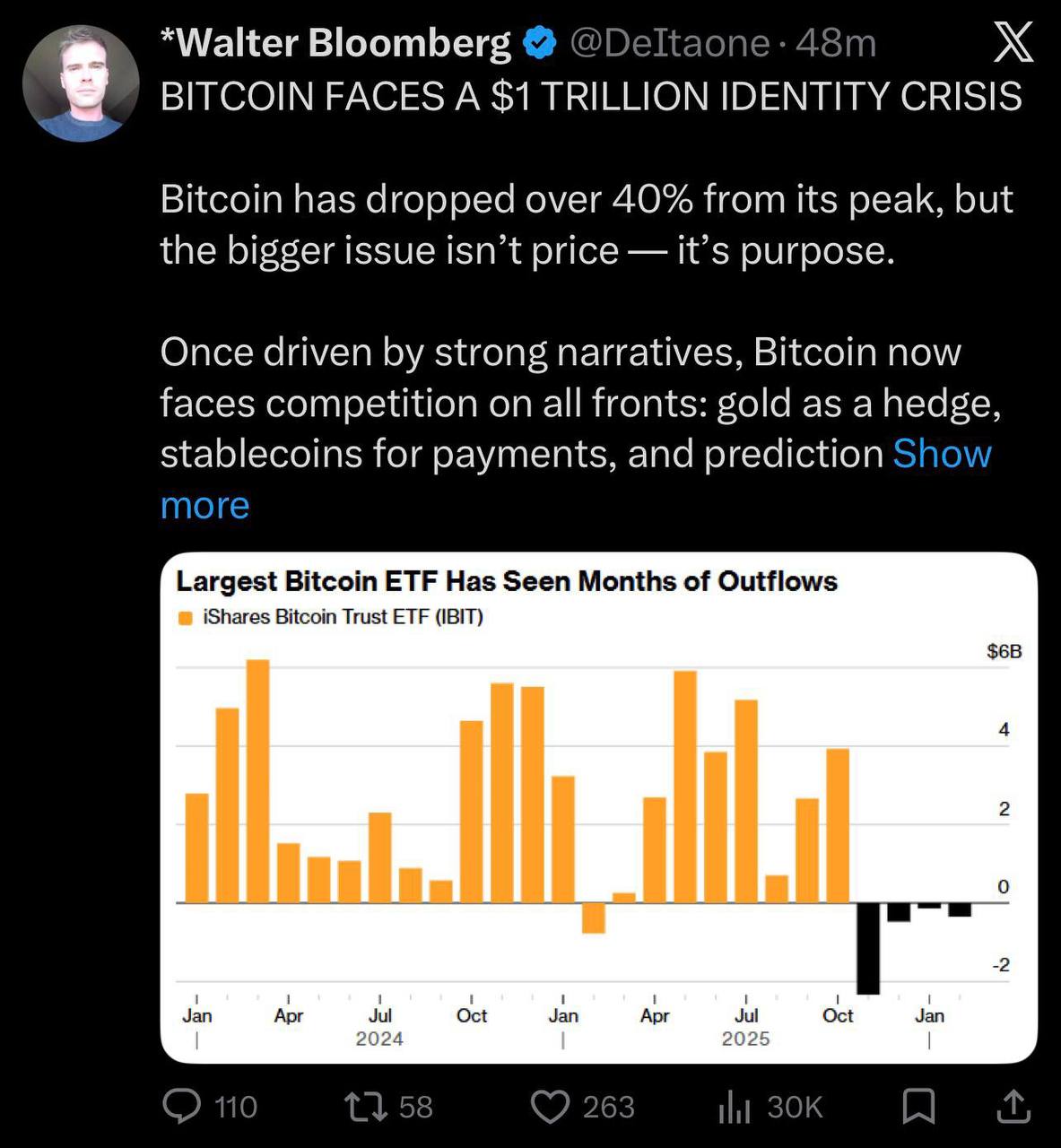The width and height of the screenshot is (1061, 1148).
Task: Open the view analytics bars icon
Action: [734, 1108]
